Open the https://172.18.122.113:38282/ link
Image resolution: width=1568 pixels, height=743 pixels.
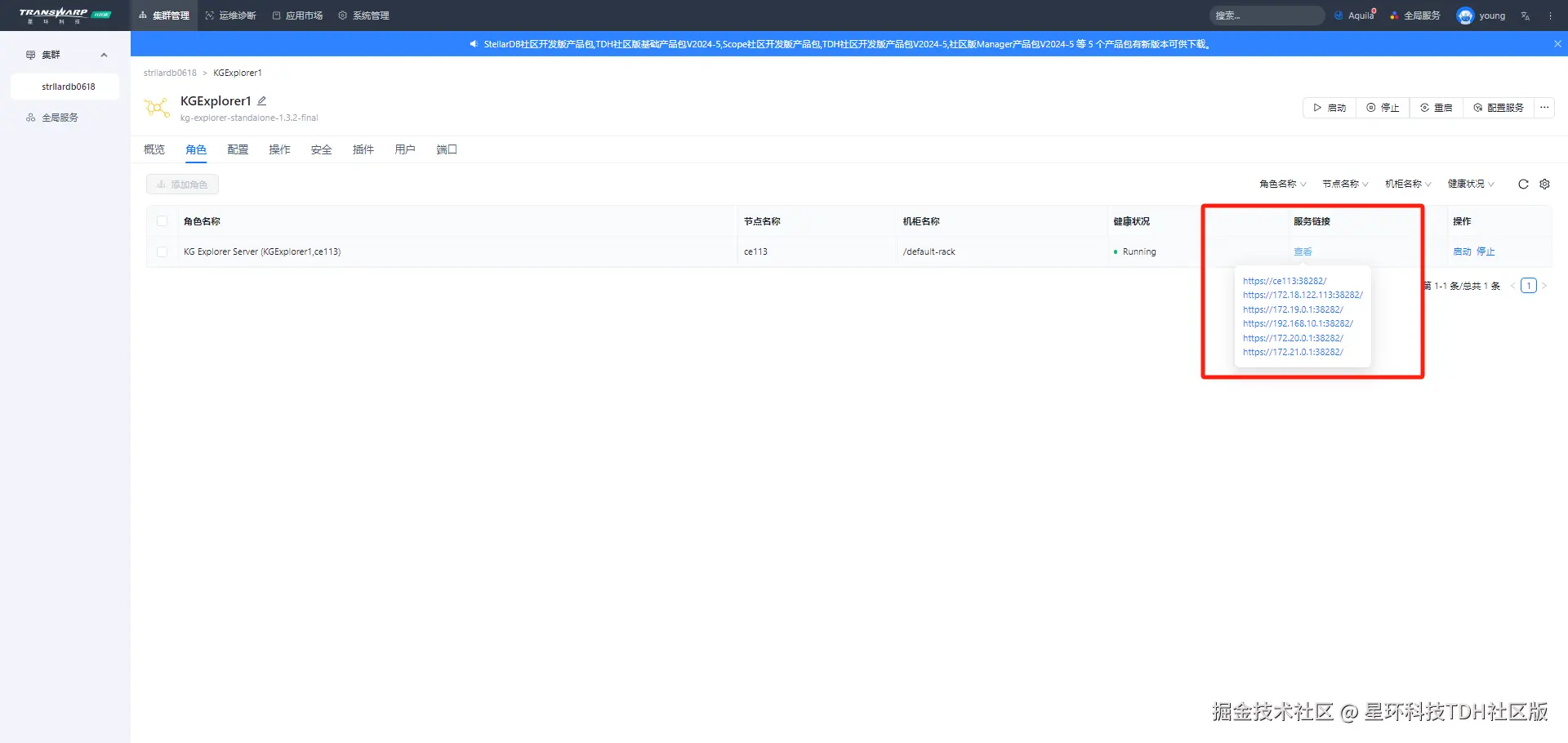[1303, 295]
